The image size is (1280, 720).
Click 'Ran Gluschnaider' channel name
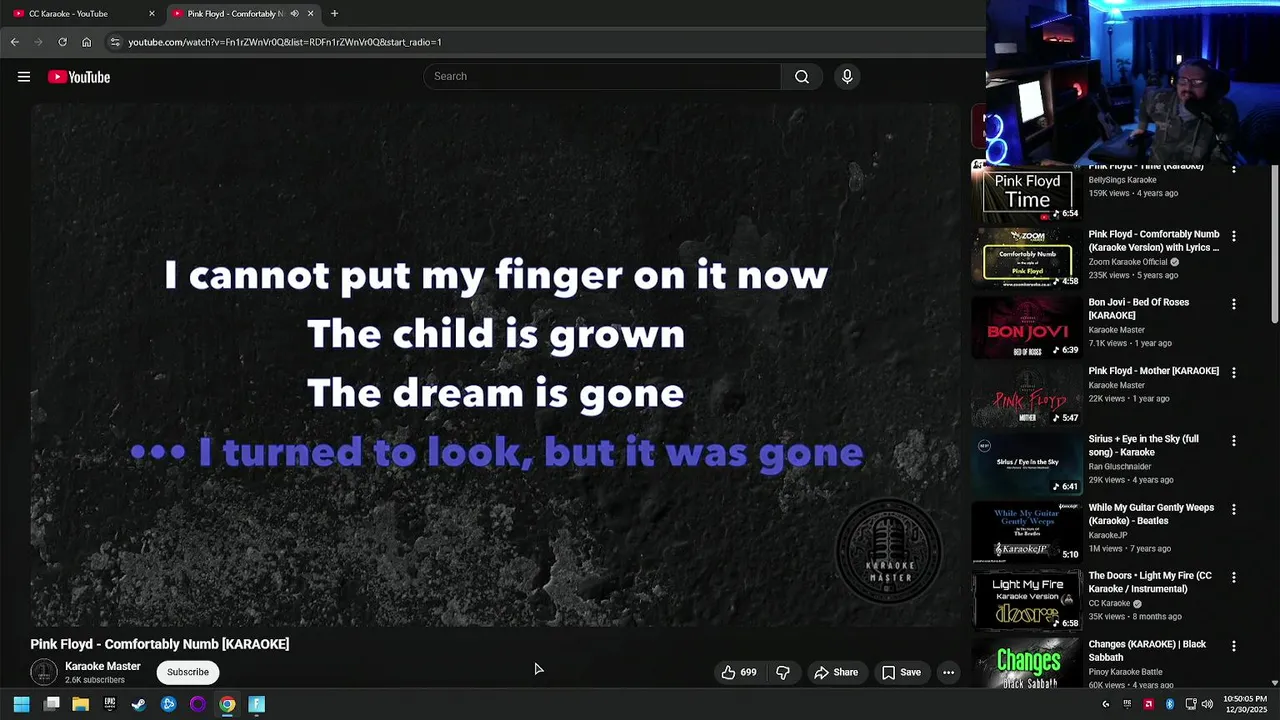[x=1120, y=466]
